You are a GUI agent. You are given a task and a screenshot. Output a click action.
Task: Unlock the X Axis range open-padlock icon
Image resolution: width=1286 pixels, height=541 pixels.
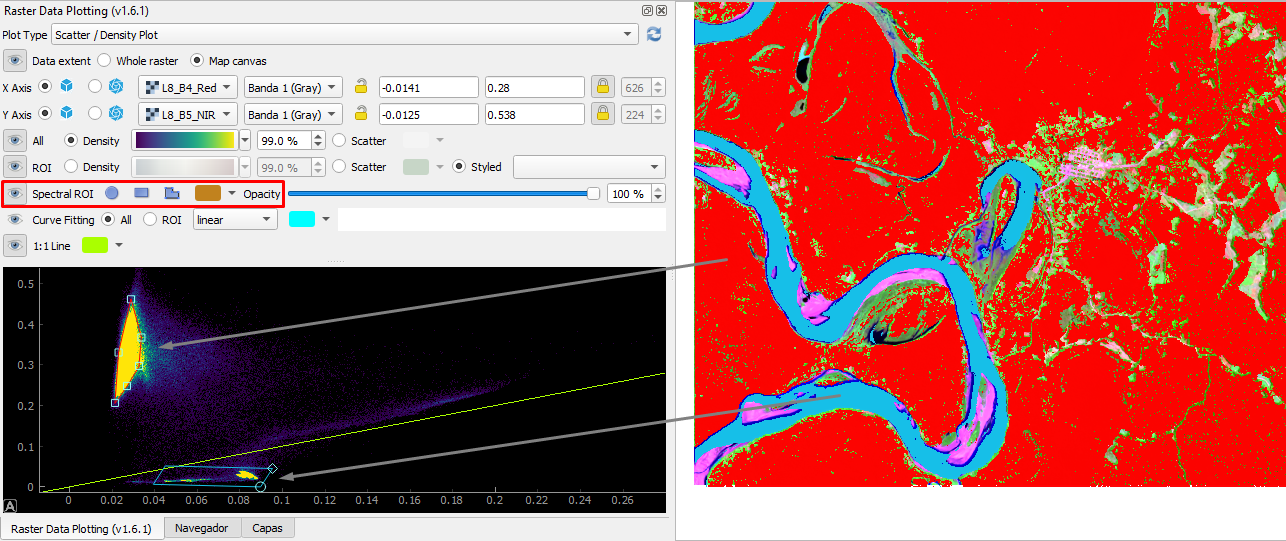tap(361, 87)
